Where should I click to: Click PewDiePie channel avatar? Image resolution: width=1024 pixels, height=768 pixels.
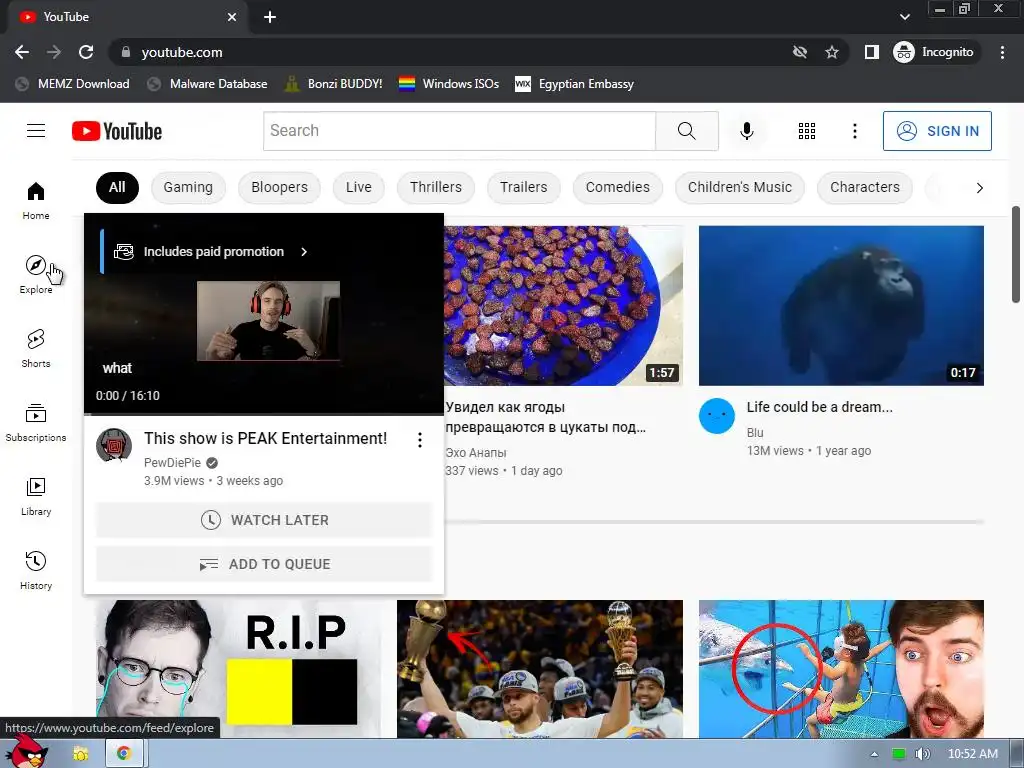(114, 445)
